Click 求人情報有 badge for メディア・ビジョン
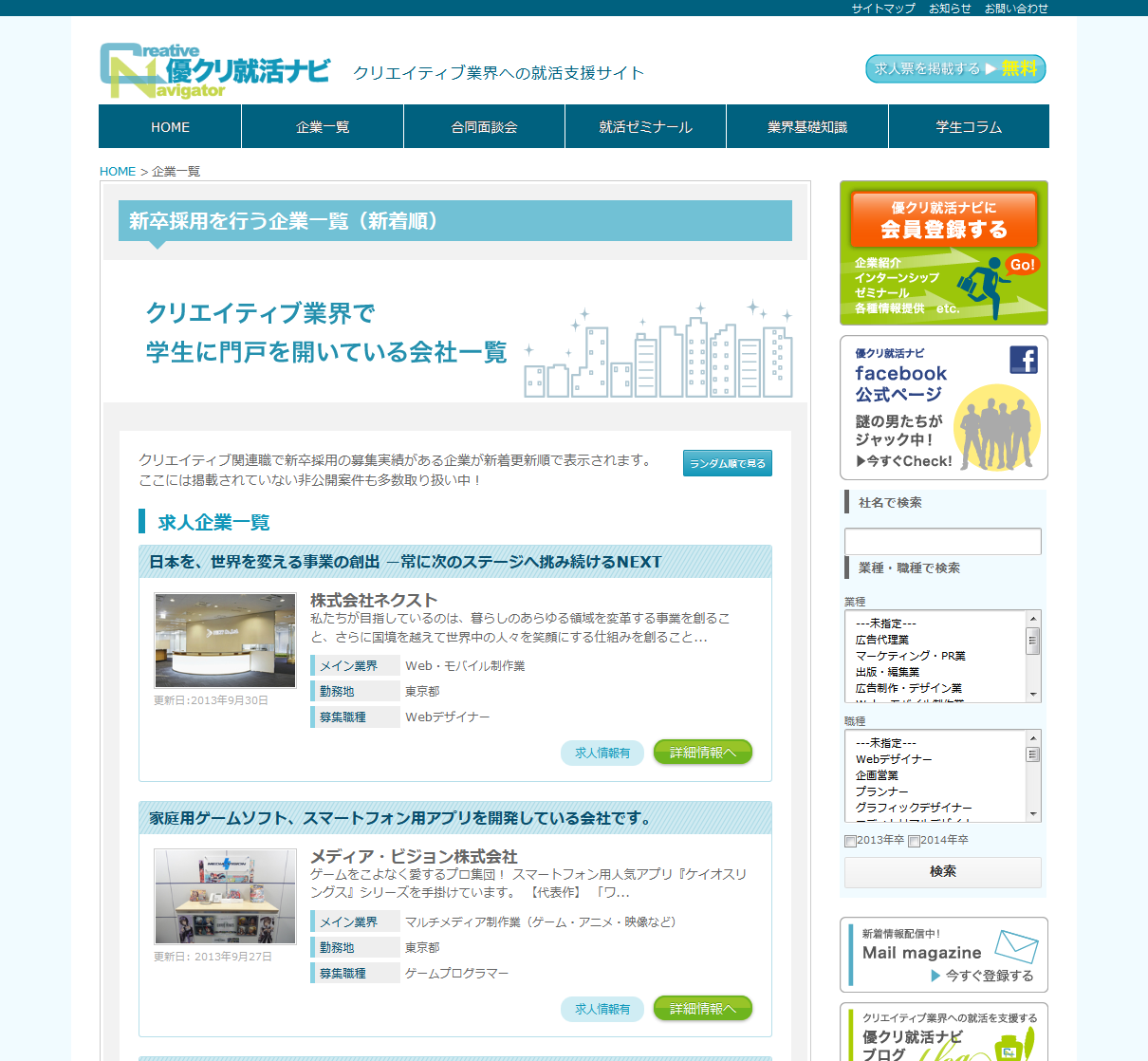Screen dimensions: 1148x1061 602,1009
